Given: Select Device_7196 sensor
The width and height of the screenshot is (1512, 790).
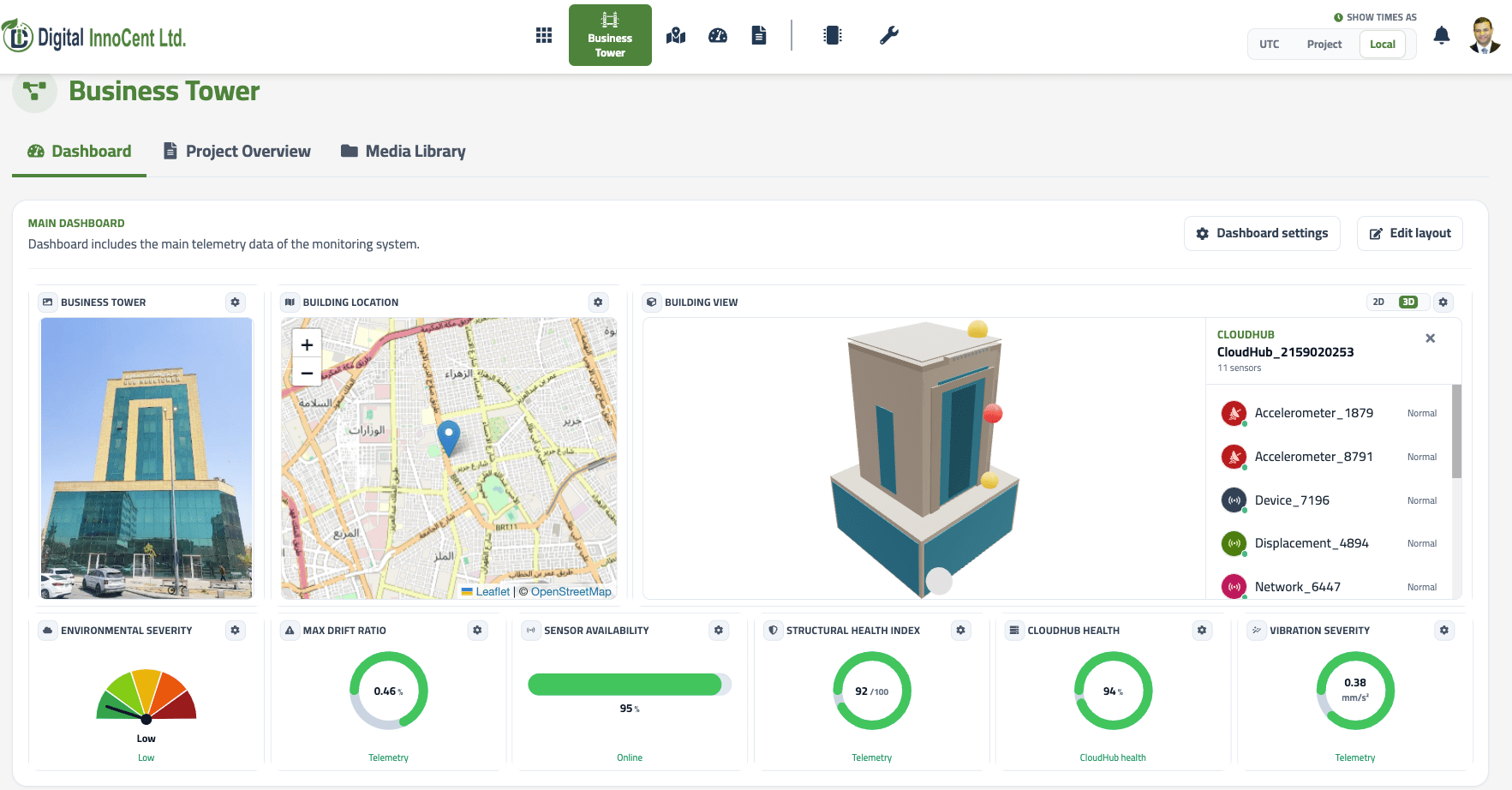Looking at the screenshot, I should tap(1330, 500).
